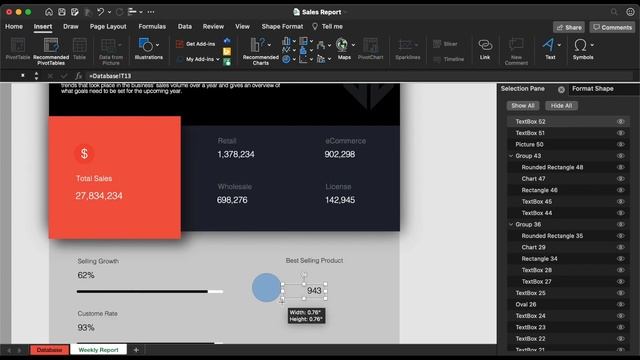The width and height of the screenshot is (640, 360).
Task: Click the Selling Growth progress bar
Action: 150,291
